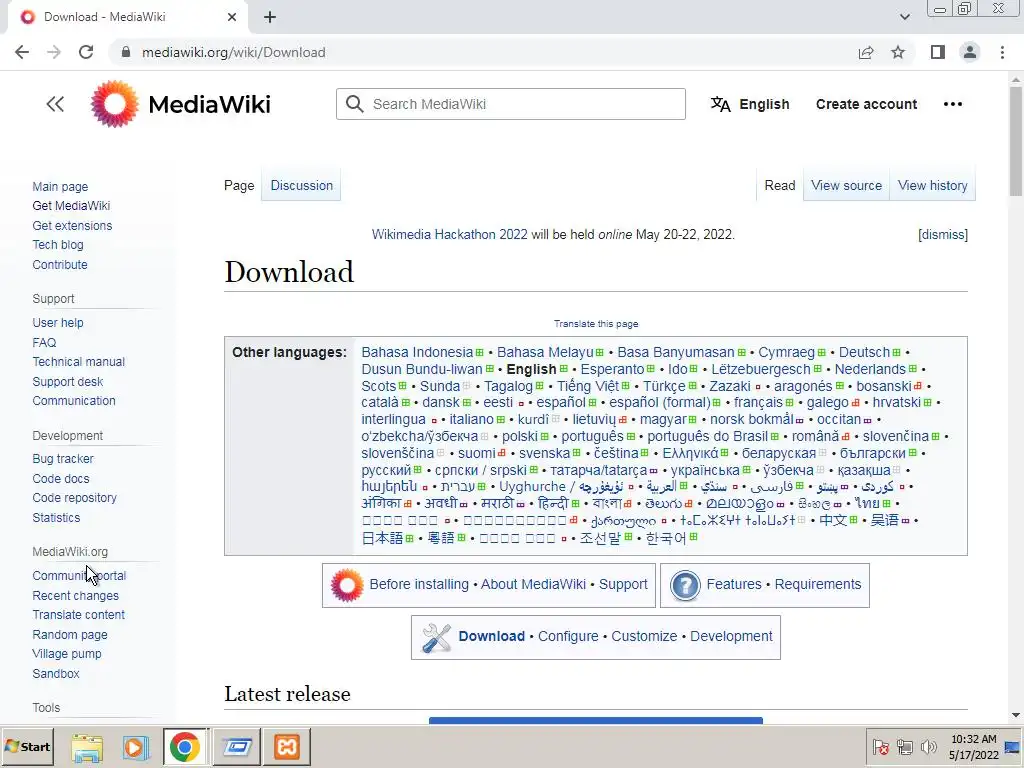This screenshot has height=768, width=1024.
Task: Reload the page with refresh icon
Action: click(x=86, y=52)
